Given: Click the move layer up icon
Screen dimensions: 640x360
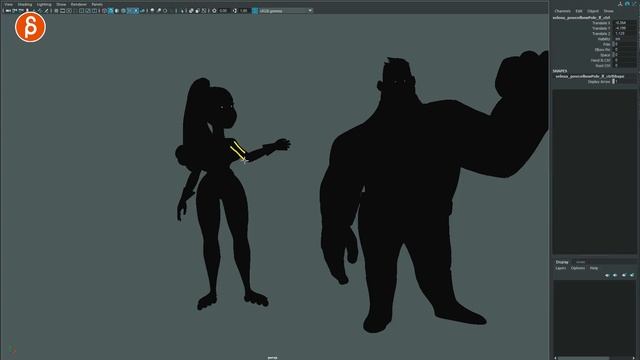Looking at the screenshot, I should tap(607, 275).
